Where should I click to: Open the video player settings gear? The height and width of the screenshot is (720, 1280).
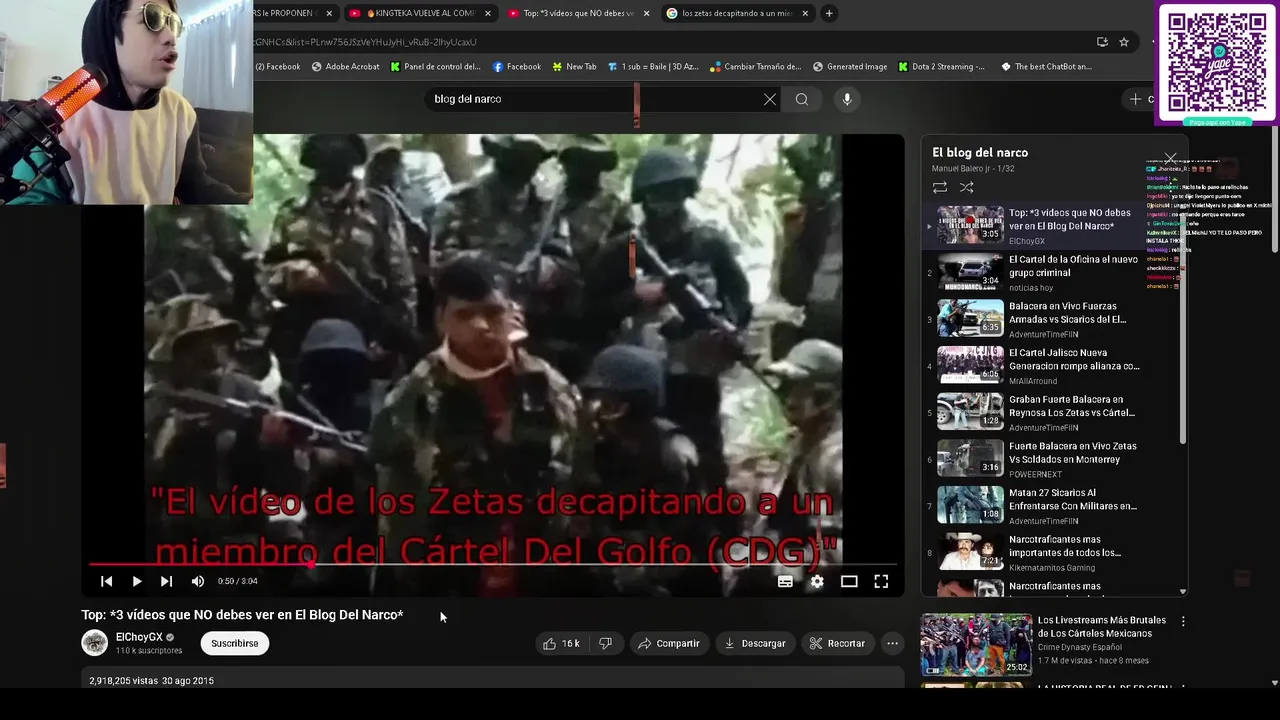(817, 581)
